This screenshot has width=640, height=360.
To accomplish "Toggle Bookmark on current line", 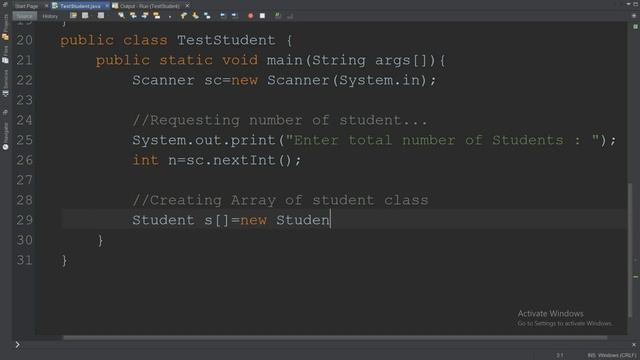I will (x=207, y=16).
